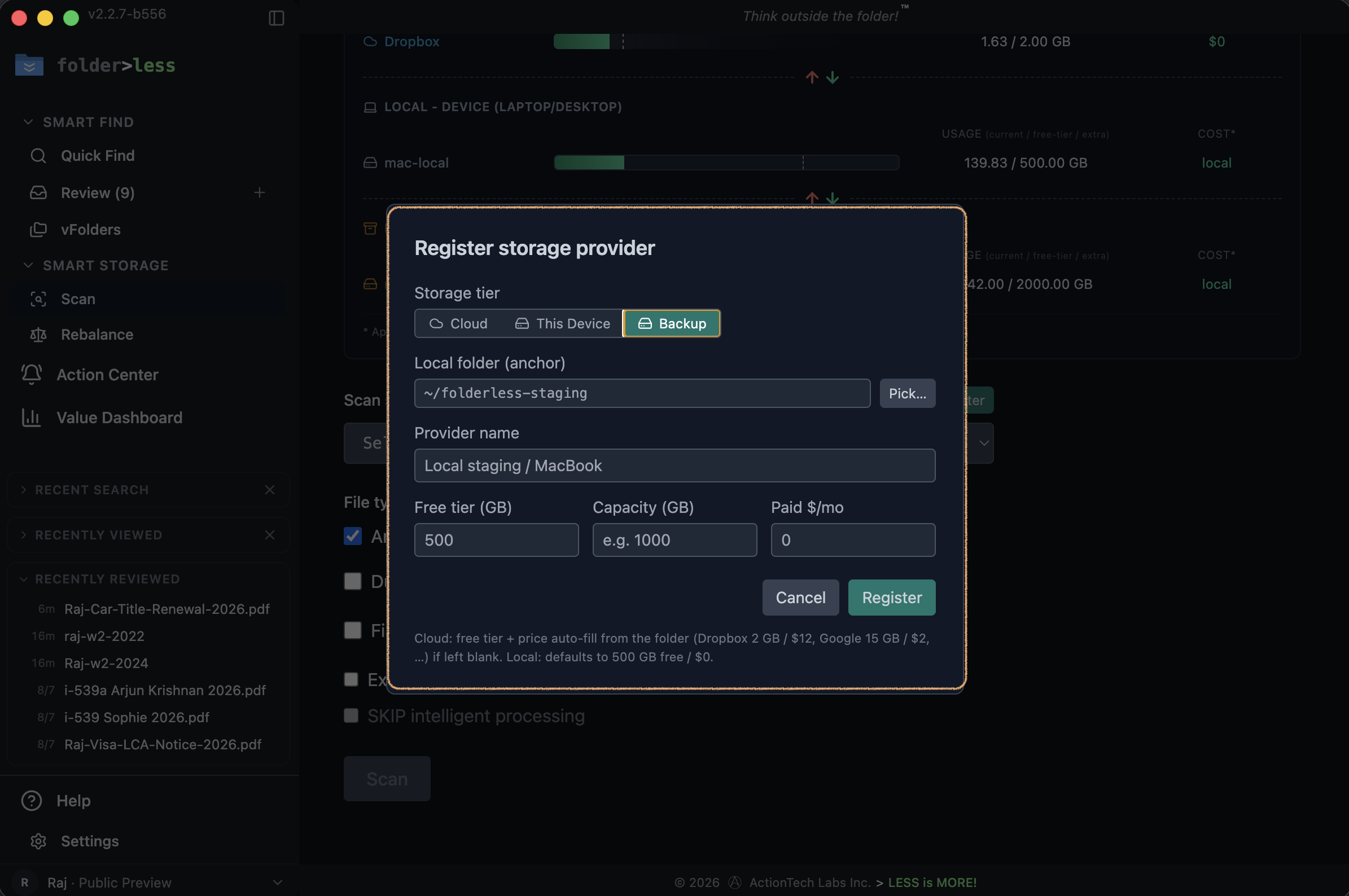Select Backup storage tier

[x=672, y=323]
